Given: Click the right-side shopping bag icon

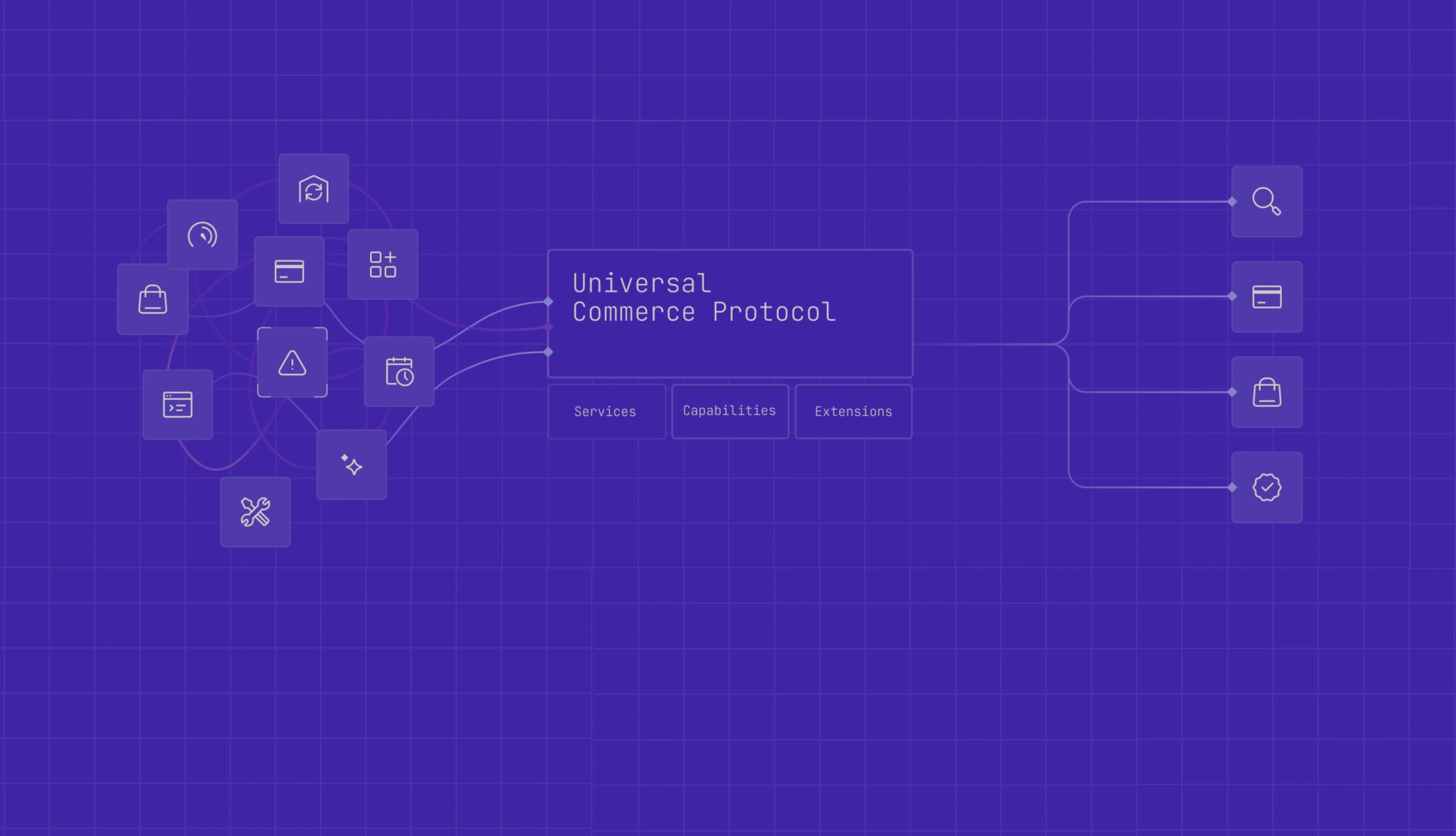Looking at the screenshot, I should (1266, 392).
